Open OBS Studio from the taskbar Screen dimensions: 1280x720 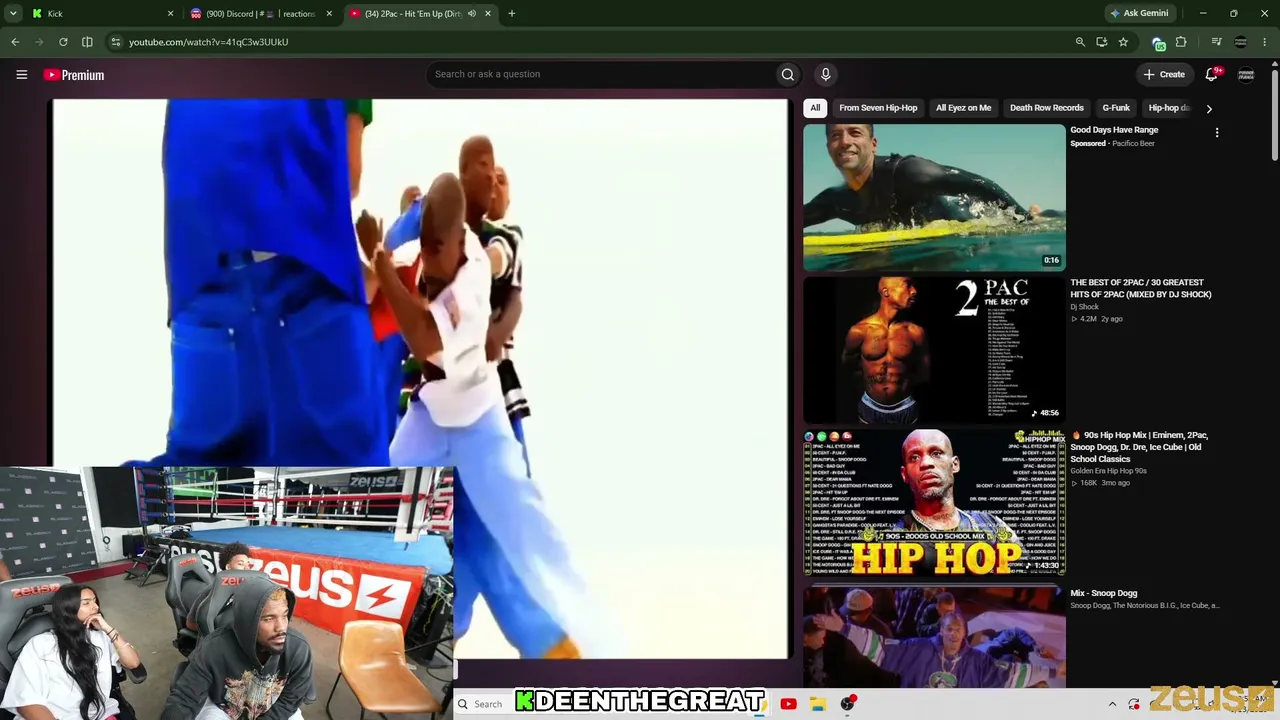pos(848,704)
